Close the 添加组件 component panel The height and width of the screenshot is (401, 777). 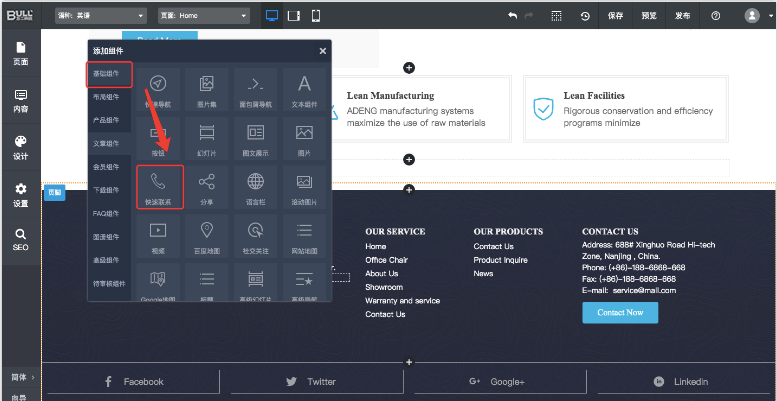coord(322,51)
